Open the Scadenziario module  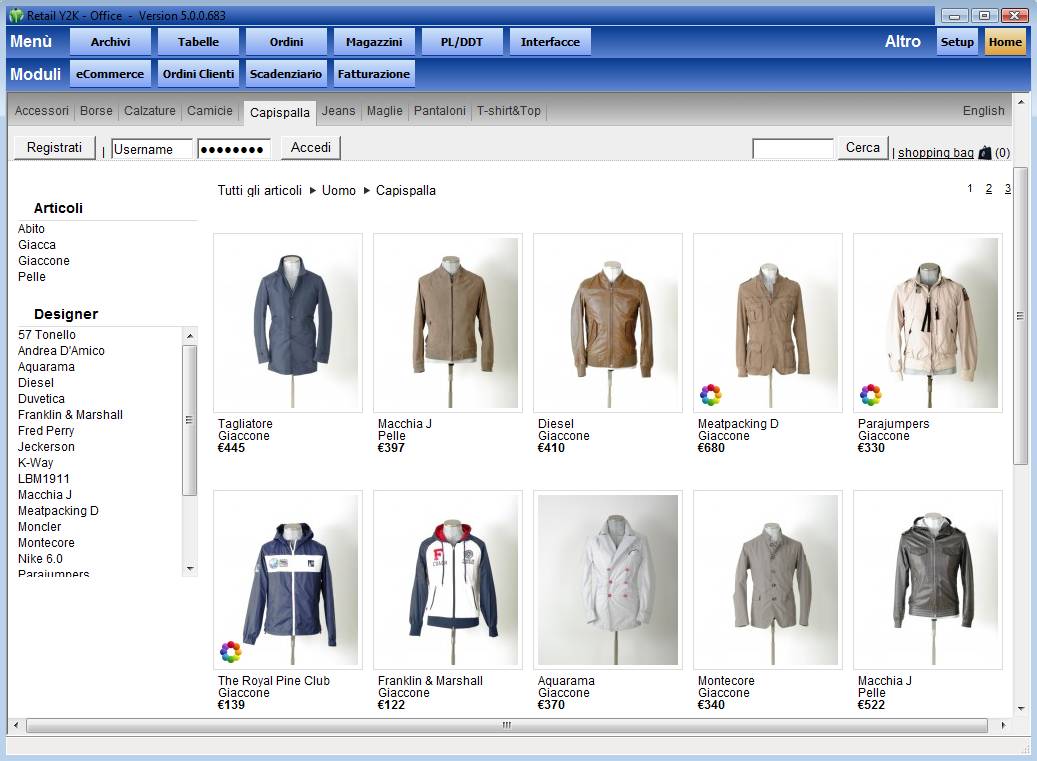286,74
